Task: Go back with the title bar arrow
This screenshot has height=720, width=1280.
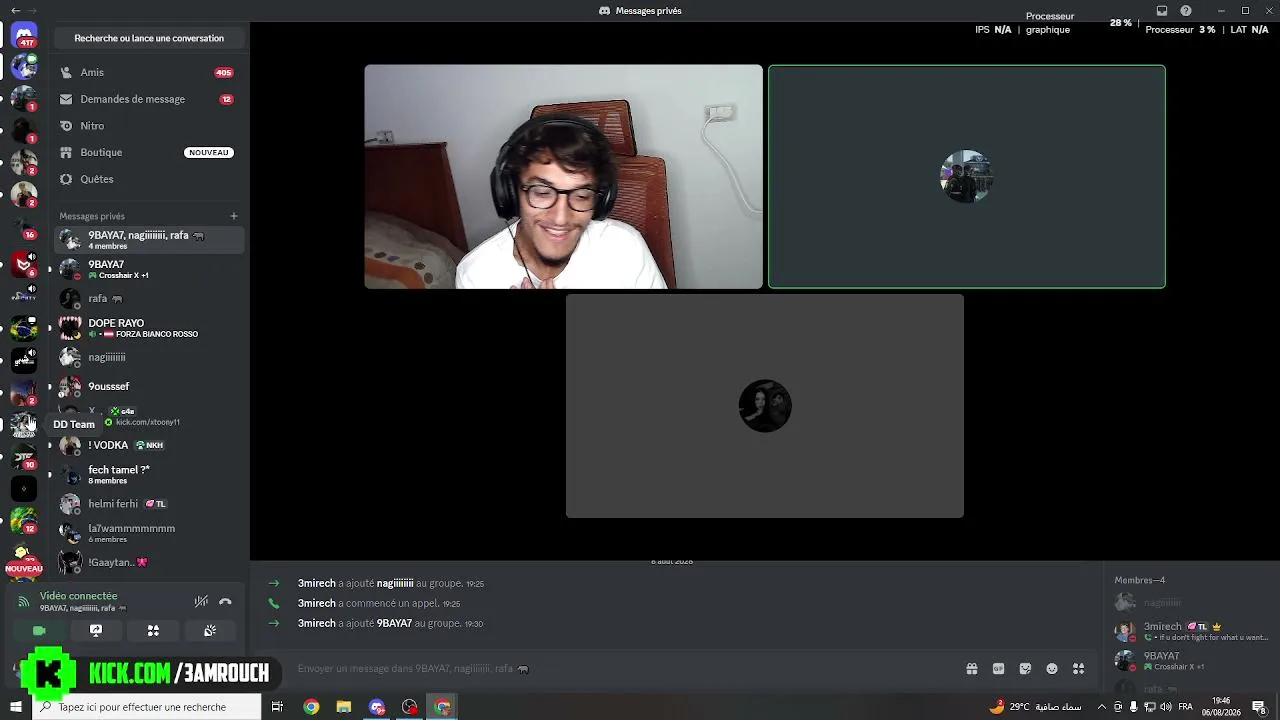Action: tap(15, 11)
